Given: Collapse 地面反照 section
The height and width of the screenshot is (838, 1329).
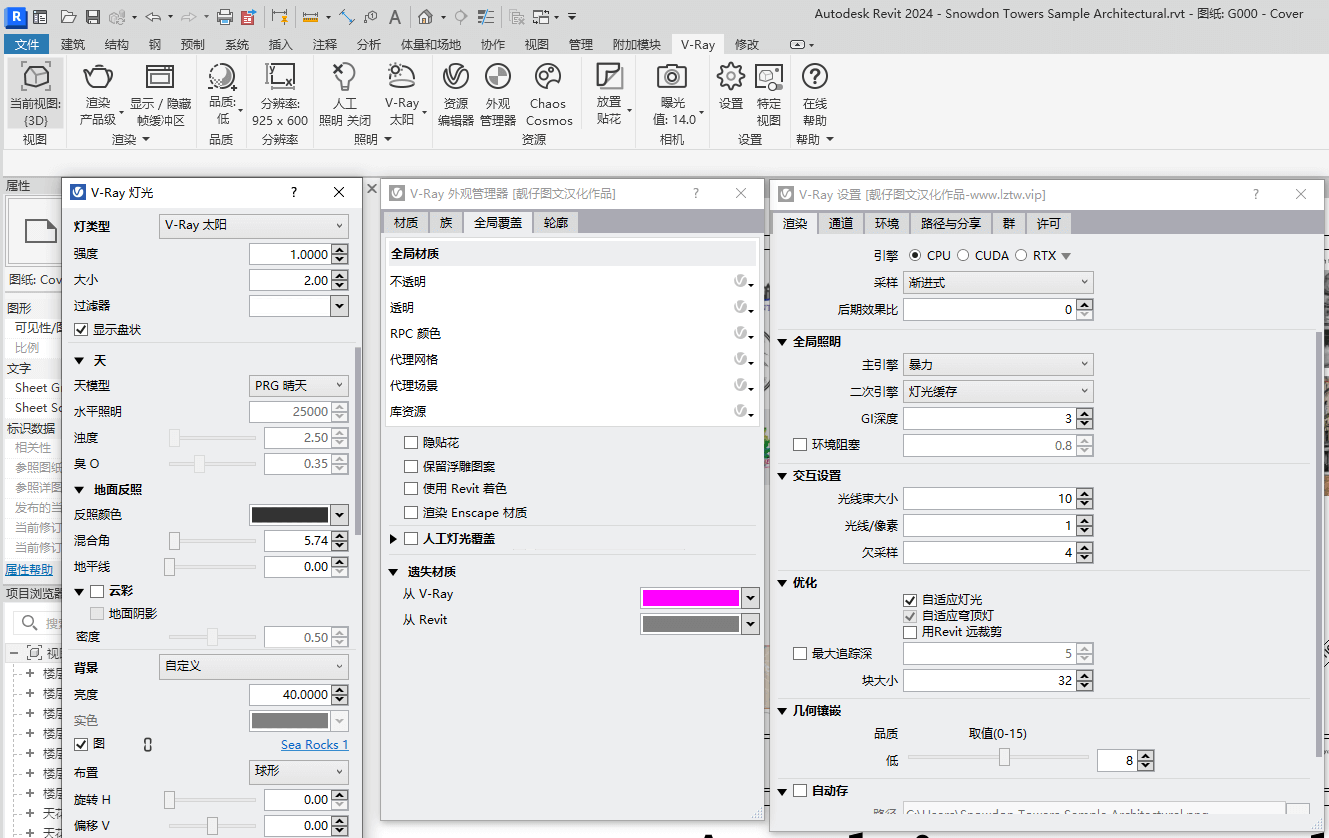Looking at the screenshot, I should 80,490.
